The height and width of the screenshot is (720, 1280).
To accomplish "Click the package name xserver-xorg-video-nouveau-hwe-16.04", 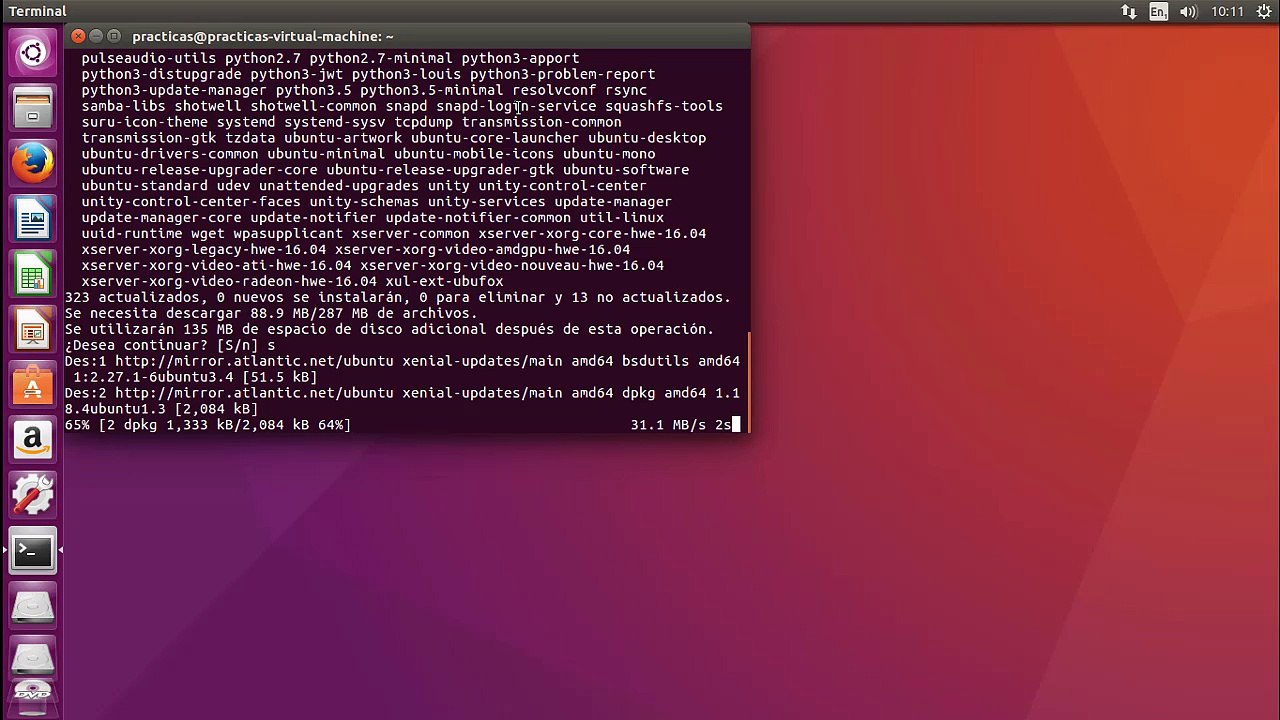I will 512,266.
